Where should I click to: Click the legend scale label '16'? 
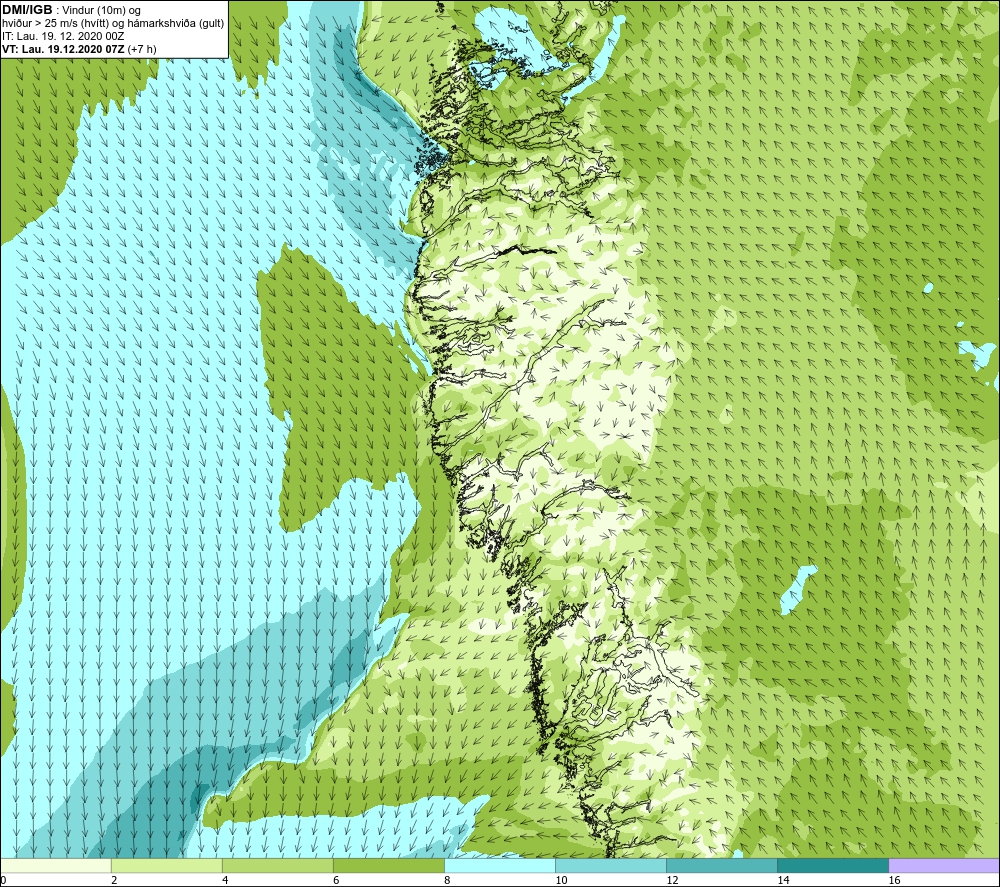[x=894, y=880]
